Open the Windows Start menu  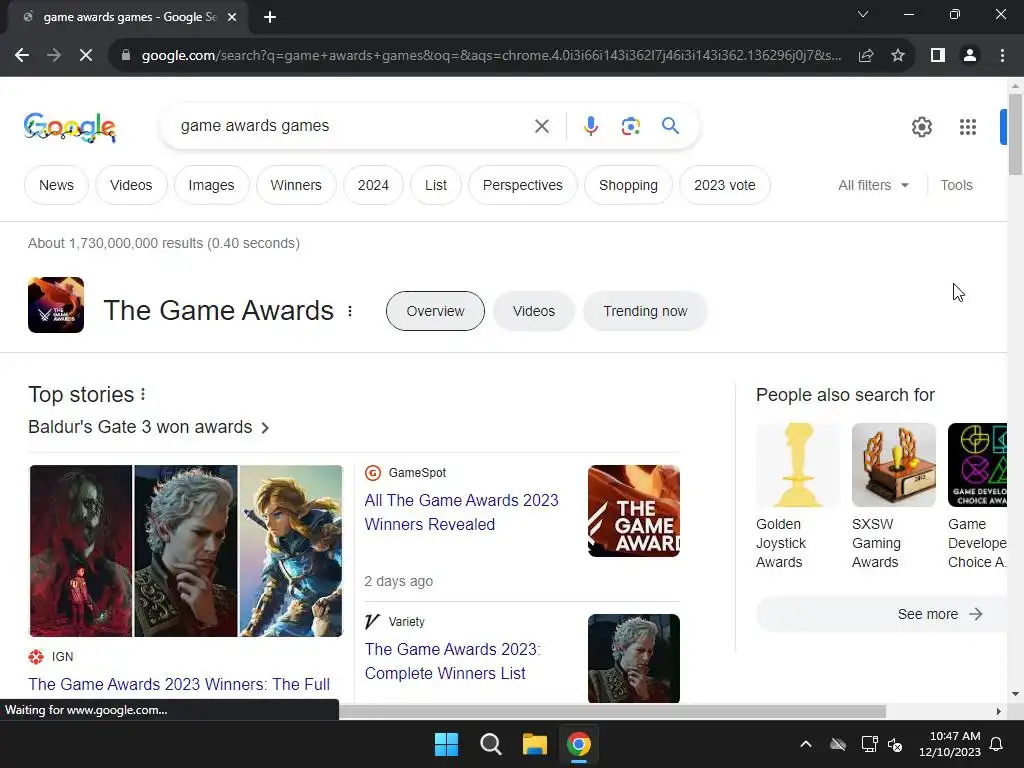click(x=447, y=744)
